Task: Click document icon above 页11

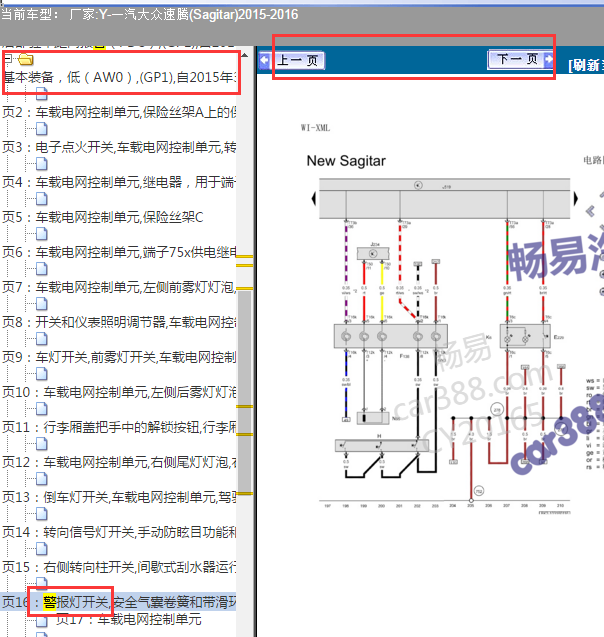Action: click(x=41, y=409)
